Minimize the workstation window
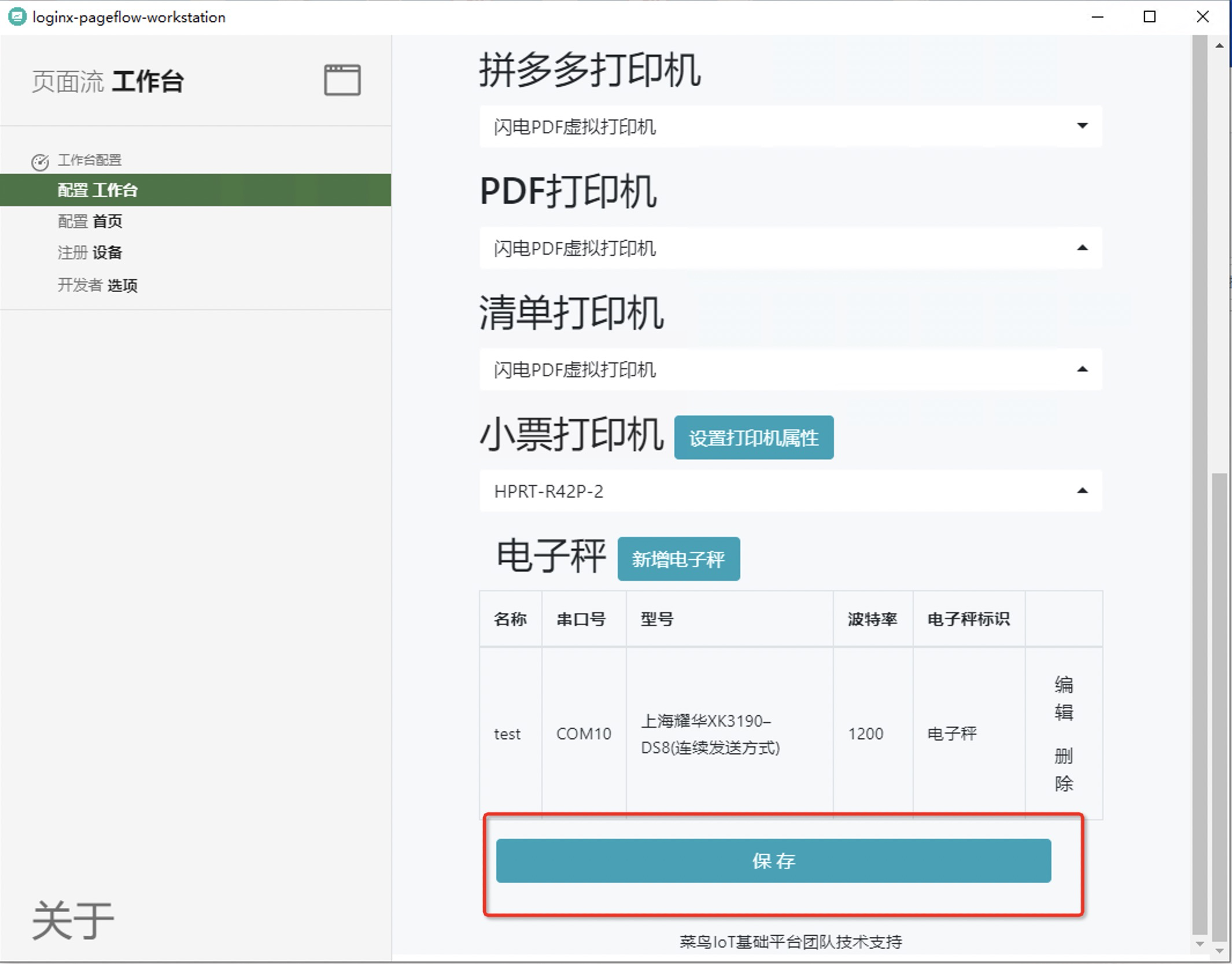 [1097, 17]
